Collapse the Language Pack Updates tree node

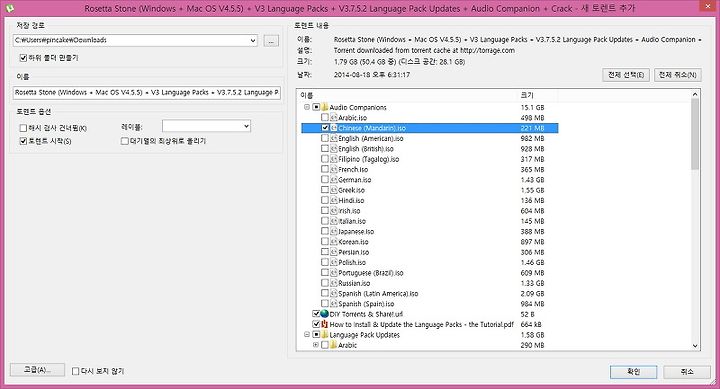[x=307, y=335]
